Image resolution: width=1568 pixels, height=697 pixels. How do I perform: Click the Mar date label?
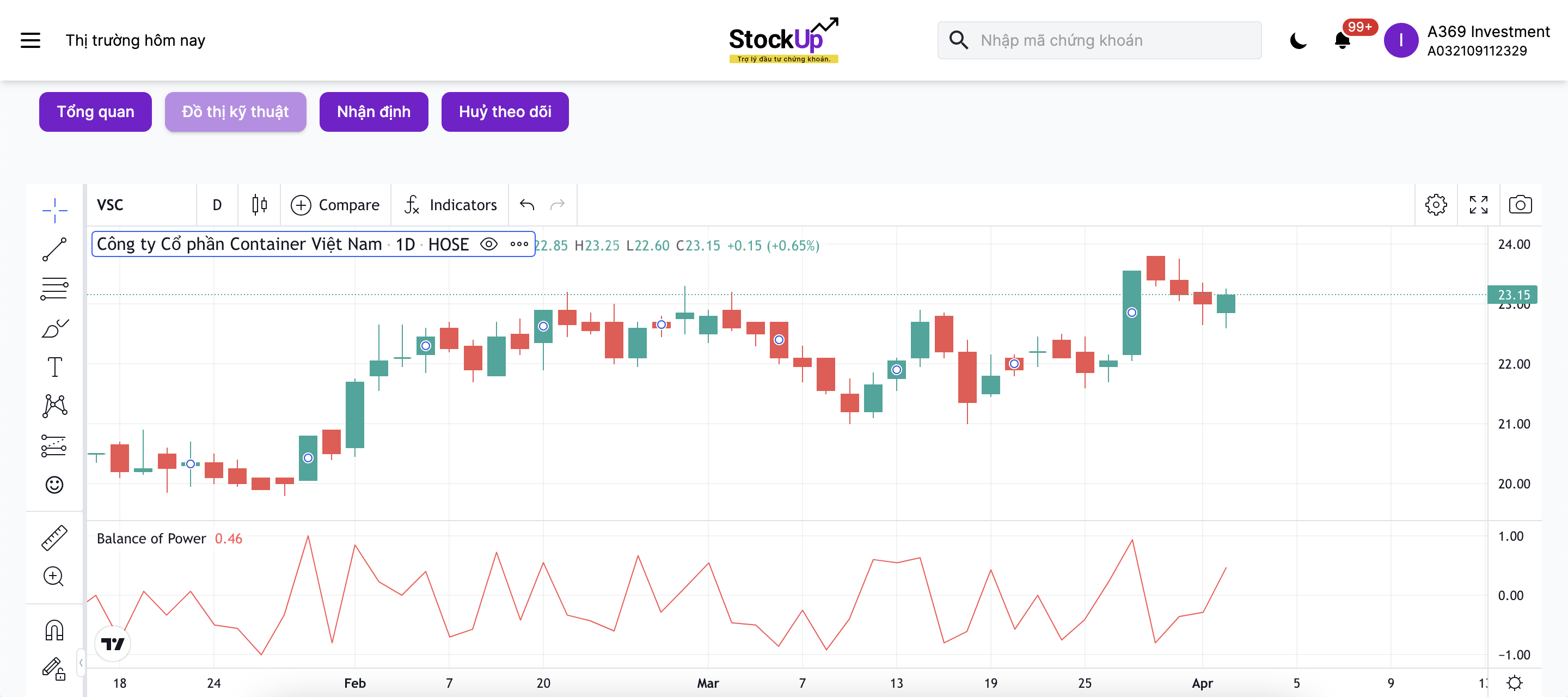[x=708, y=683]
